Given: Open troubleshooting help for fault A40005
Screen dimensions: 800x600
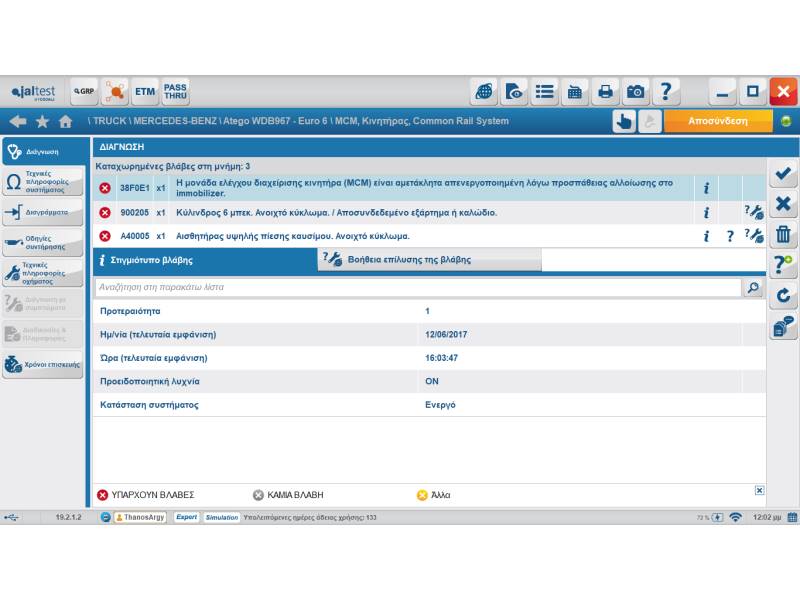Looking at the screenshot, I should 755,236.
